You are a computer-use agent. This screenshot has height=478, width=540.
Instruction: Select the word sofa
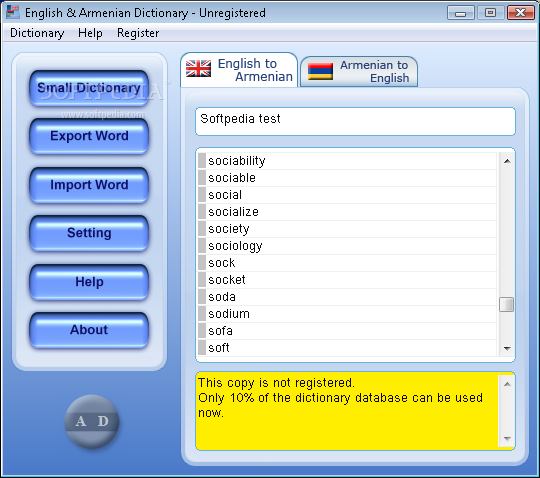coord(347,331)
